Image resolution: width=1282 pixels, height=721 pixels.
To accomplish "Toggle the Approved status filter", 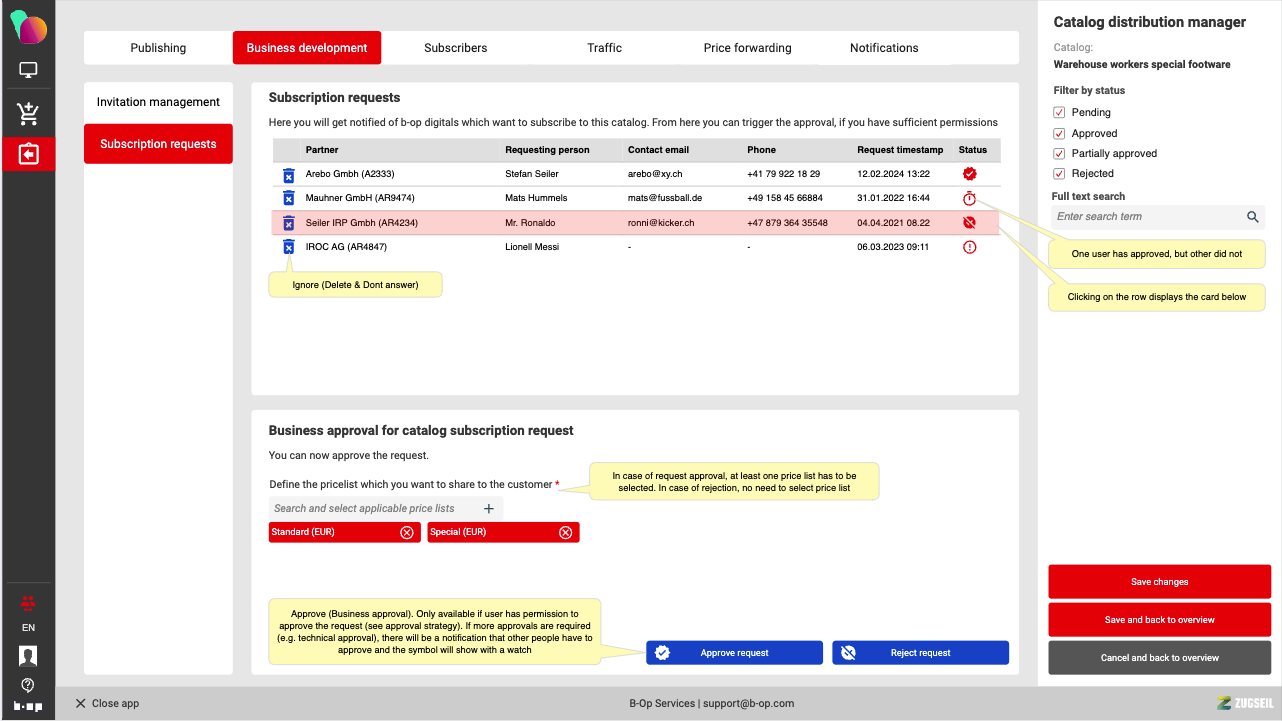I will [x=1059, y=134].
